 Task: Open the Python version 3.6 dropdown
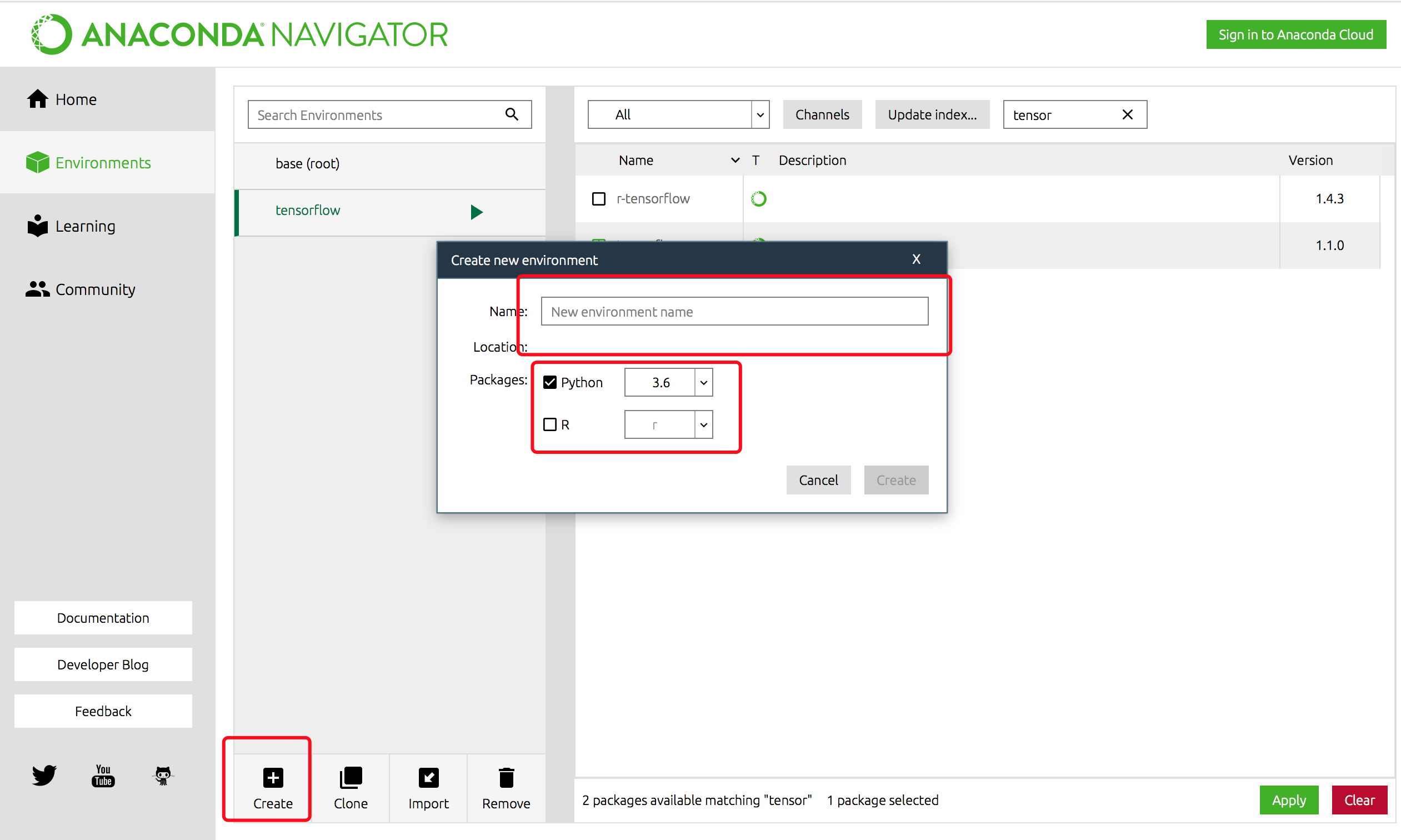pyautogui.click(x=668, y=382)
